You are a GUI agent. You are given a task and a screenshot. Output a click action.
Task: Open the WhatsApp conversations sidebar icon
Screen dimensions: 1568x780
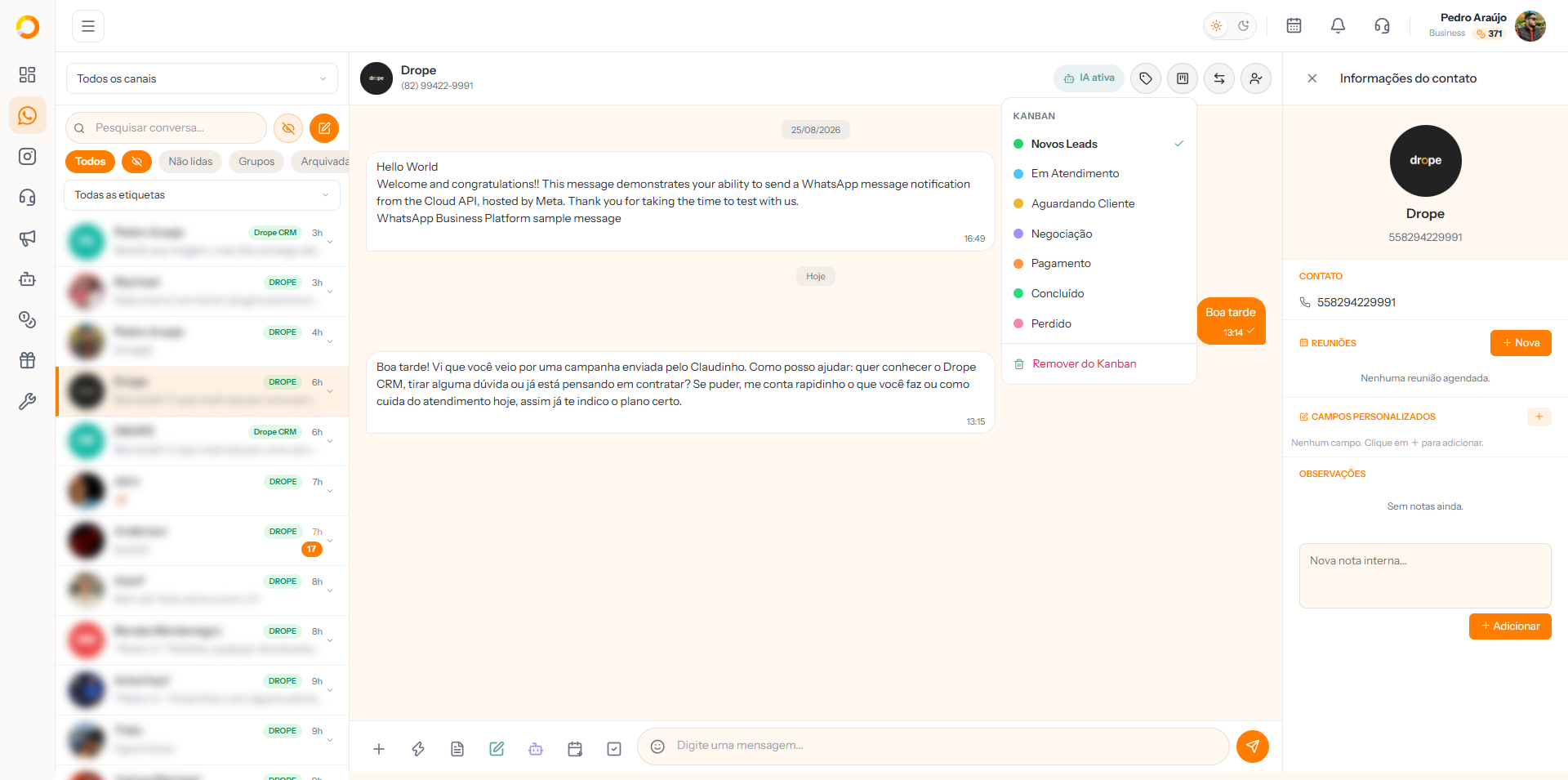(x=27, y=116)
